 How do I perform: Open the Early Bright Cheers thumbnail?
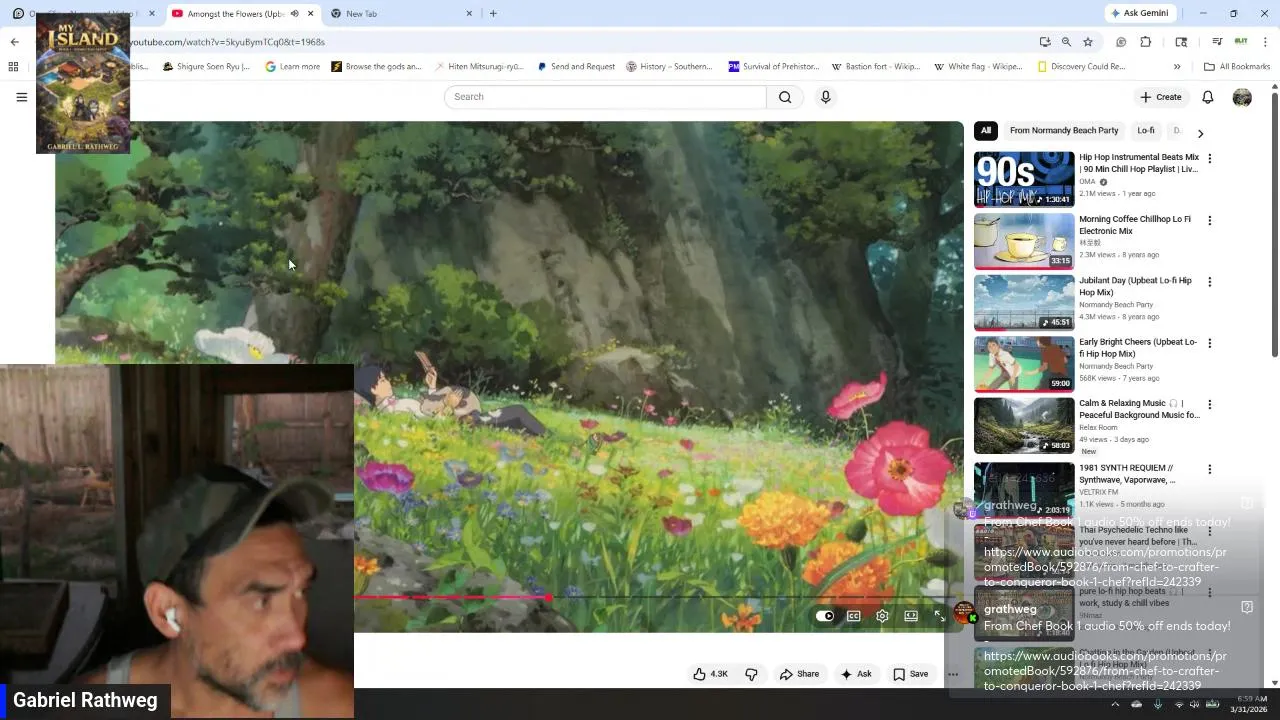tap(1024, 364)
